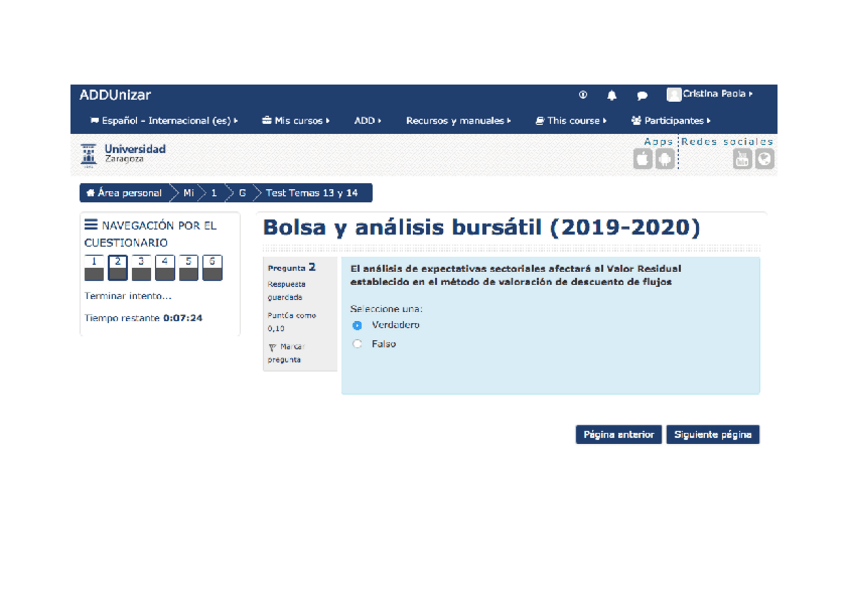Jump to question 5 in quiz navigation

[188, 267]
